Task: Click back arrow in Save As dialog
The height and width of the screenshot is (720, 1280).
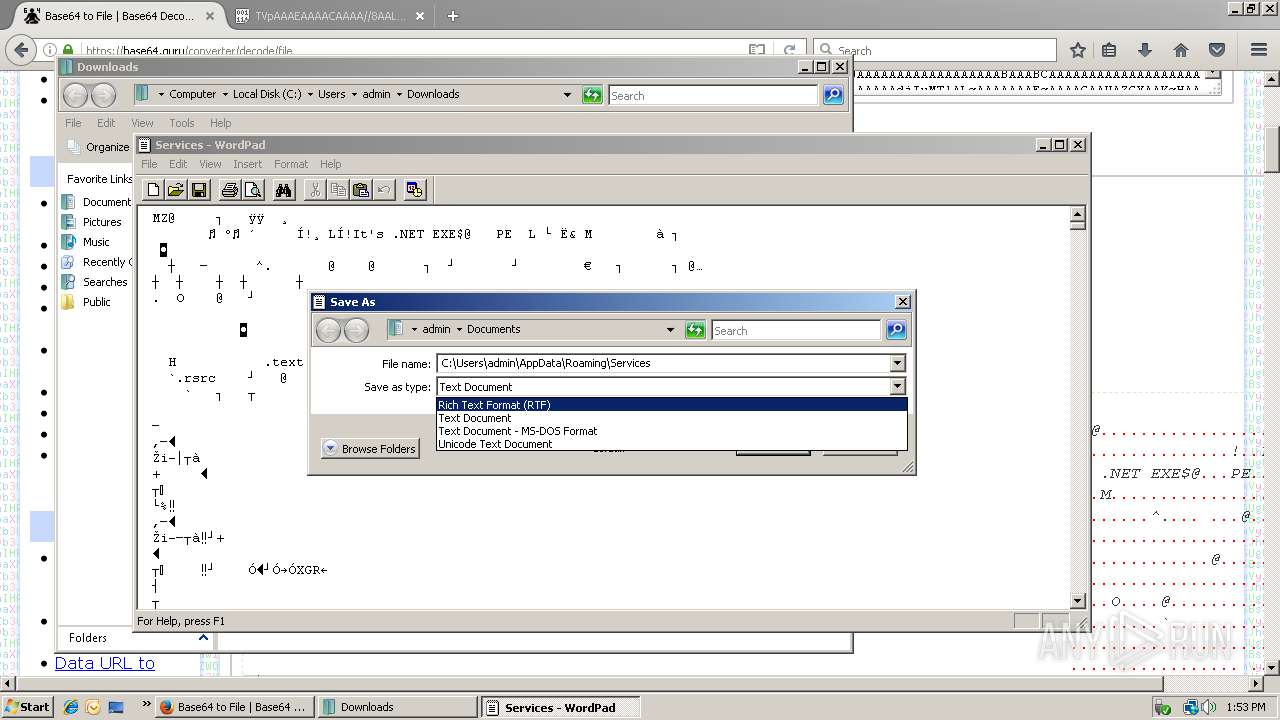Action: pyautogui.click(x=329, y=330)
